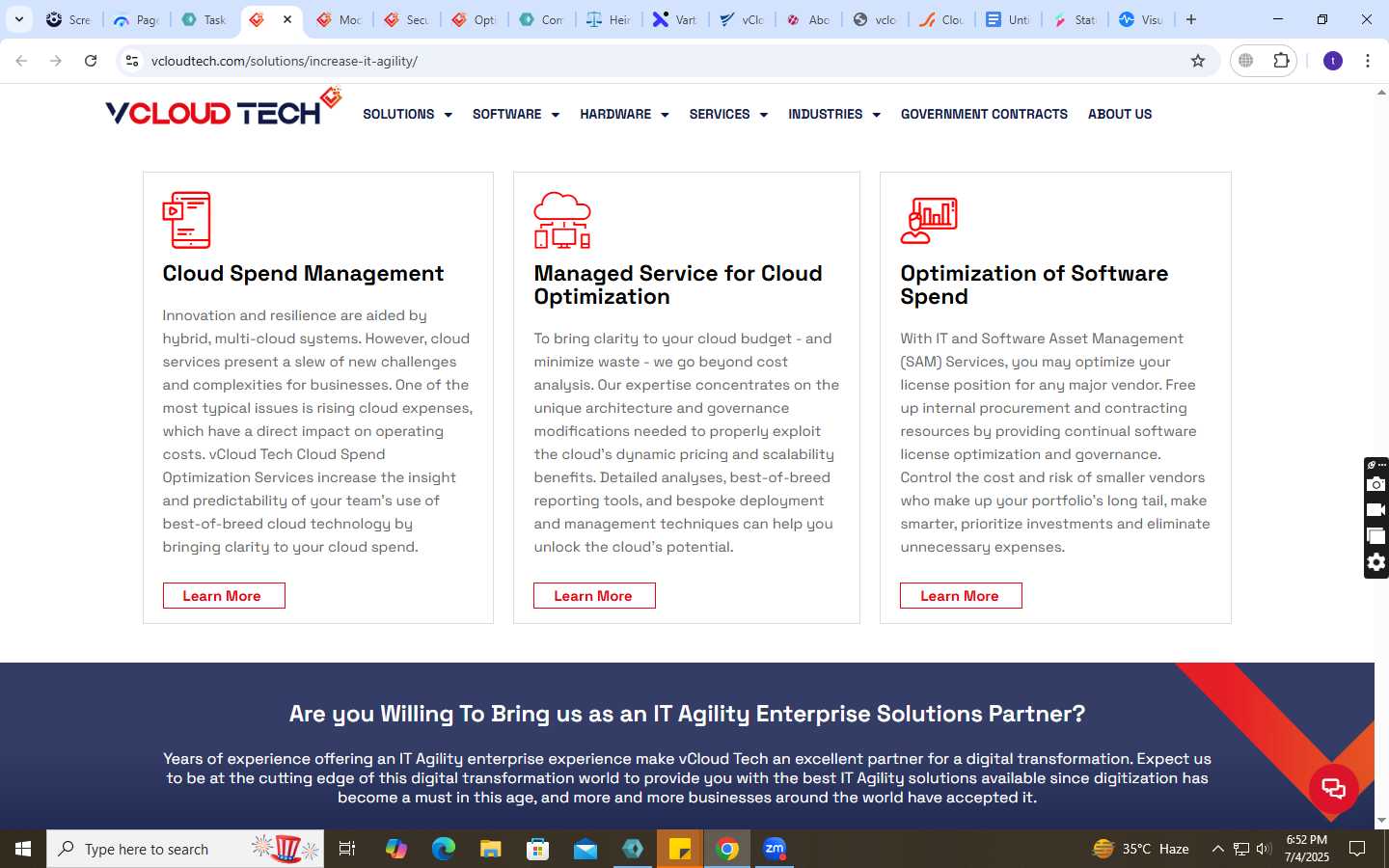This screenshot has width=1389, height=868.
Task: Switch to the Stat browser tab
Action: click(x=1074, y=19)
